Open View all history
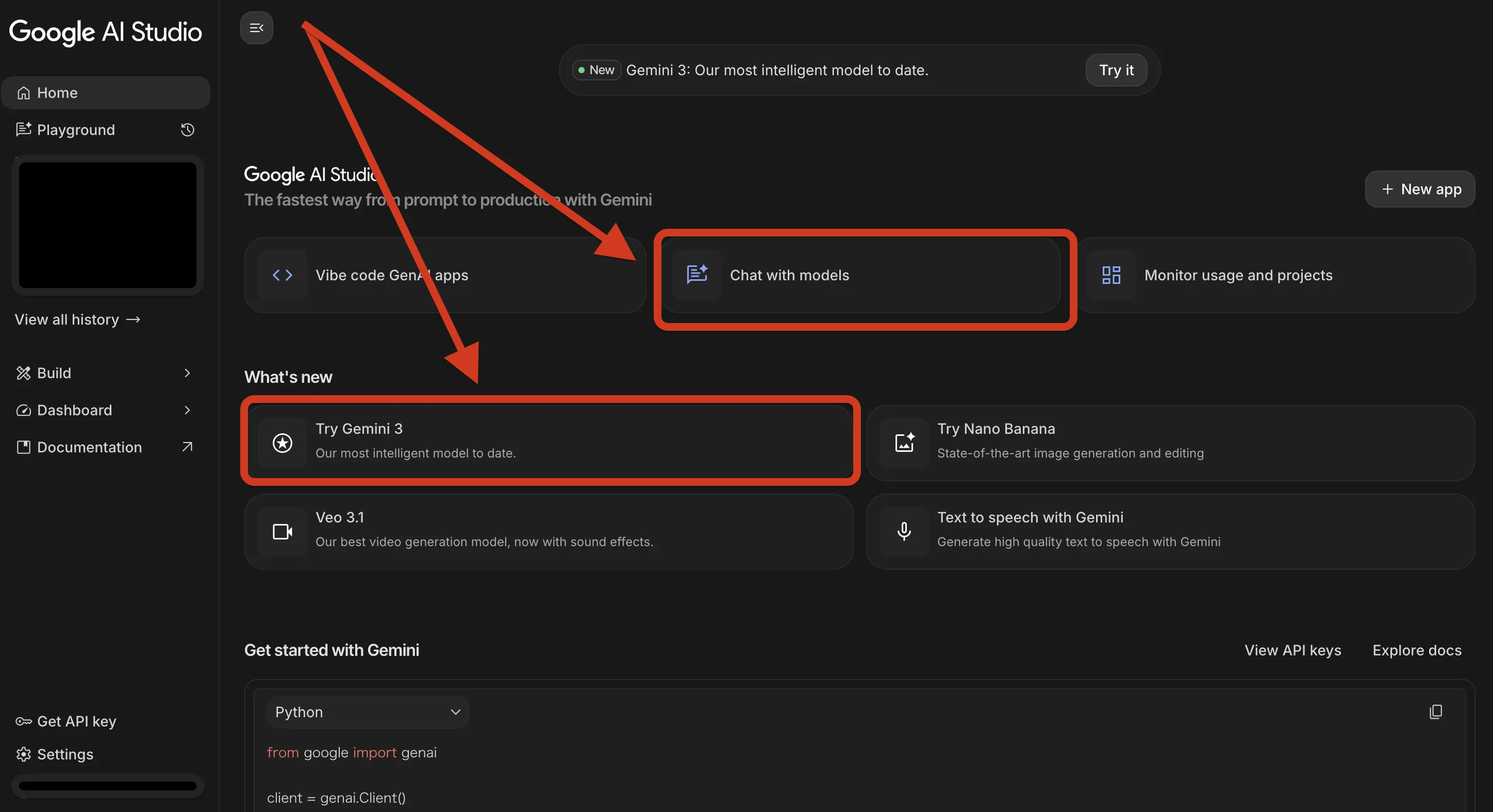Image resolution: width=1493 pixels, height=812 pixels. 77,319
